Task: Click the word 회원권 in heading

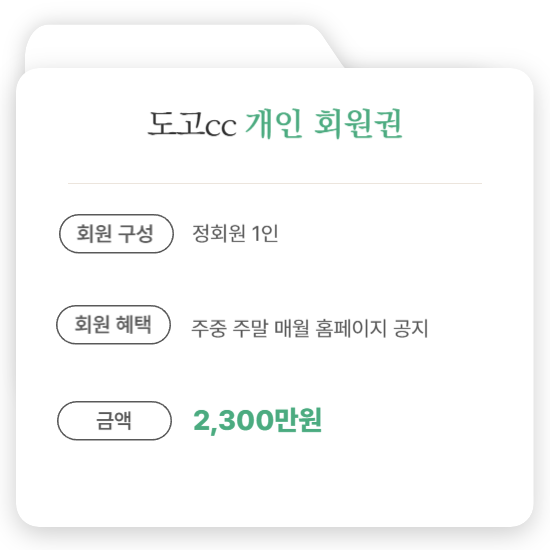Action: point(358,124)
